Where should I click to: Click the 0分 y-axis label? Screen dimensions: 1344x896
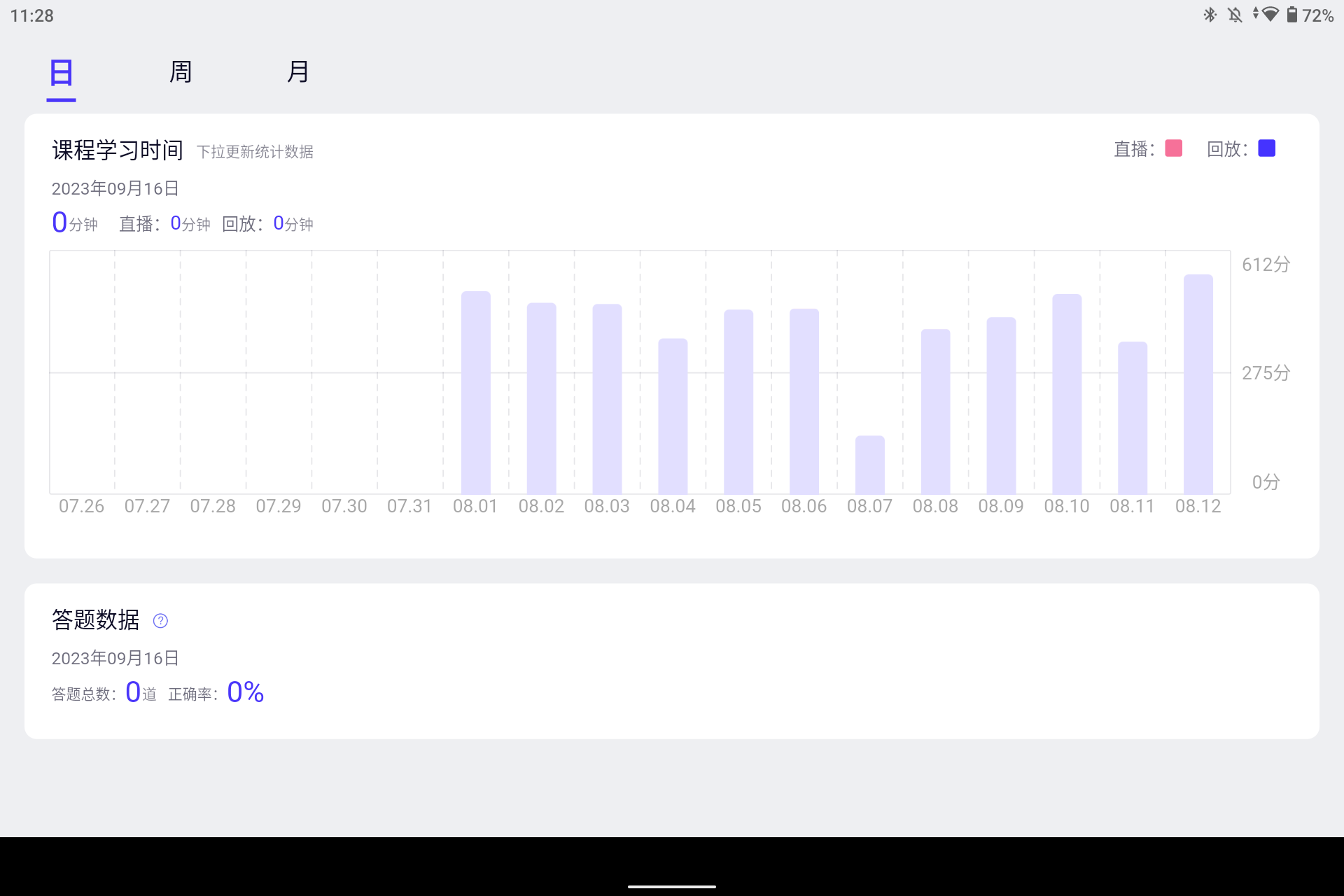(1266, 482)
